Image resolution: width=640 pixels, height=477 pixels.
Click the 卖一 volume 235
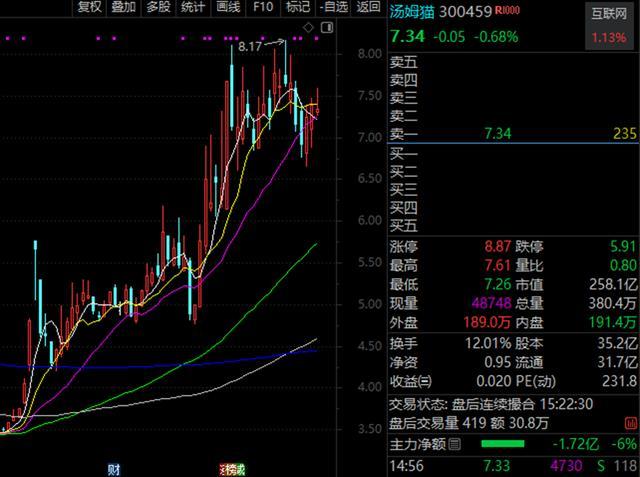coord(625,134)
